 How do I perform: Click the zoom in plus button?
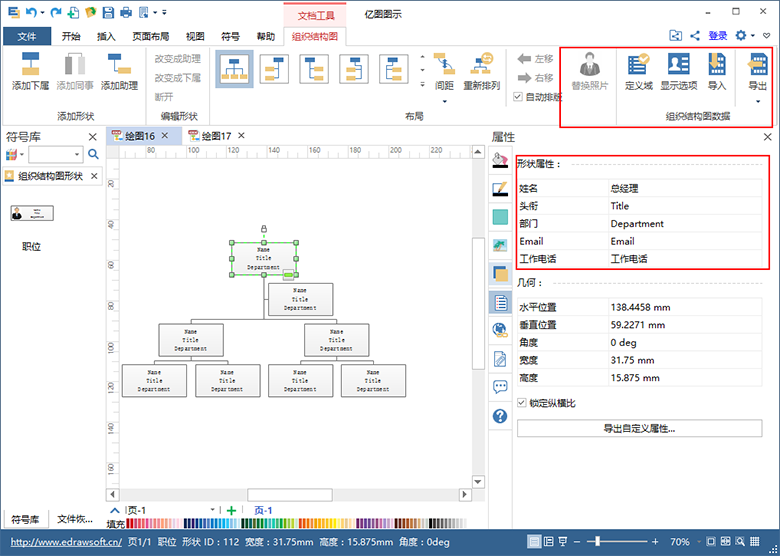[x=655, y=542]
